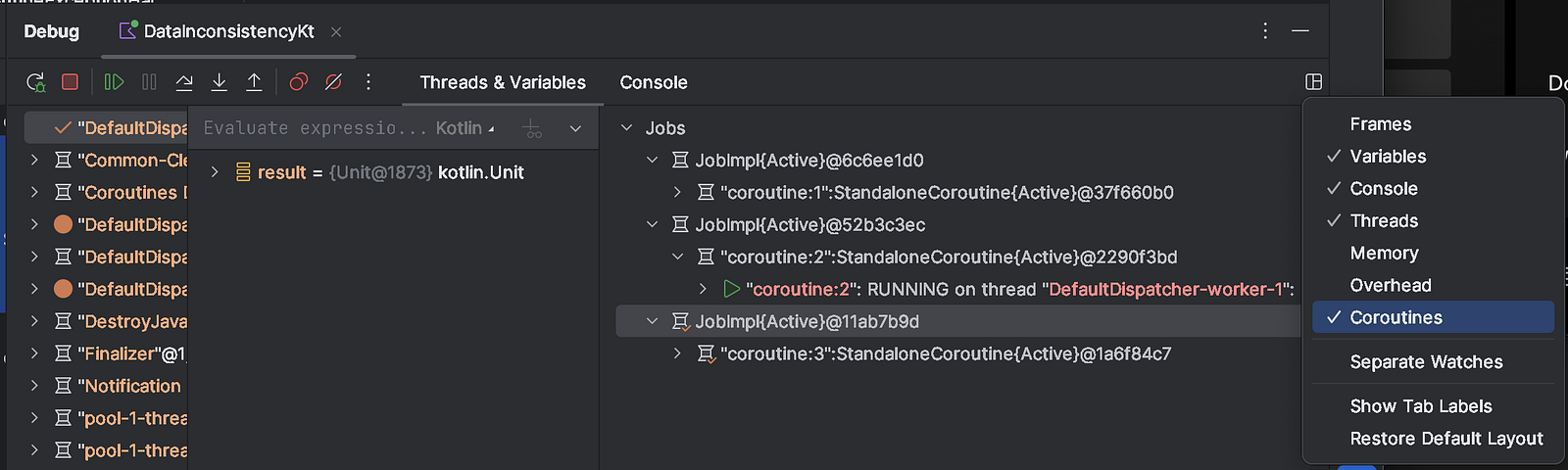Collapse JobImpl{Active}@11ab7b9d node
Screen dimensions: 1568x470
[653, 321]
